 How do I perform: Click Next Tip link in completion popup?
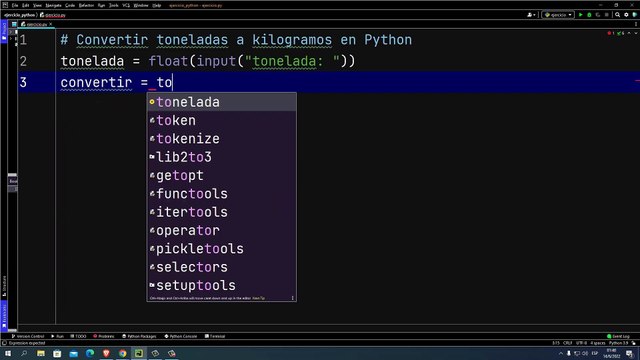[x=258, y=298]
